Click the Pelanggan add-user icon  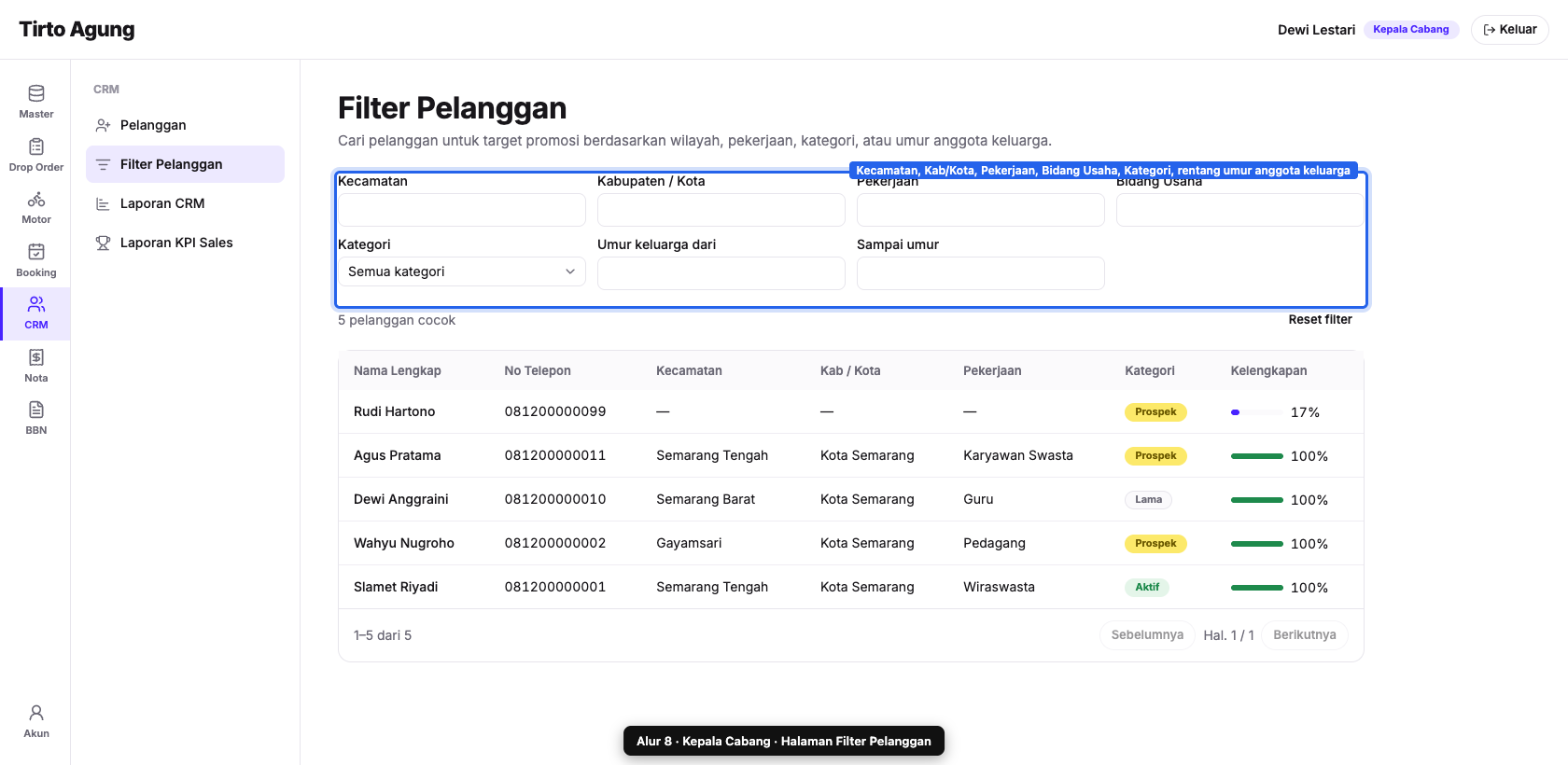pyautogui.click(x=103, y=125)
